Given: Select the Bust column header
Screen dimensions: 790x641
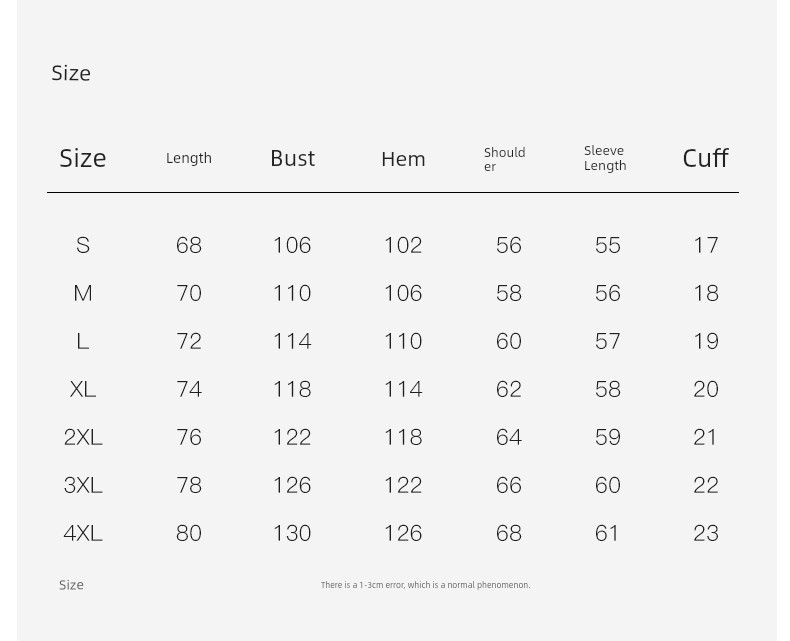Looking at the screenshot, I should 292,158.
